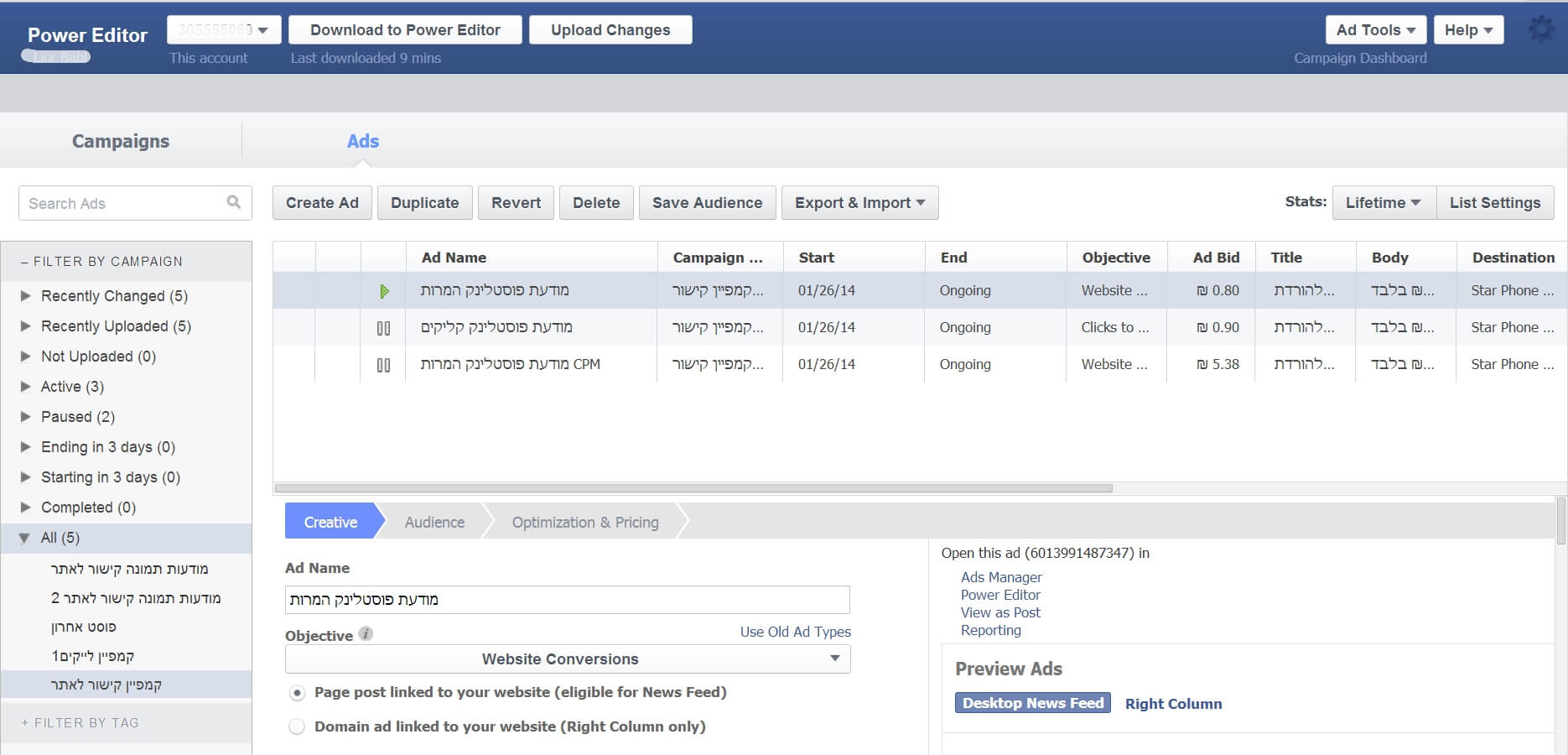Click the Objective info icon

(x=366, y=634)
